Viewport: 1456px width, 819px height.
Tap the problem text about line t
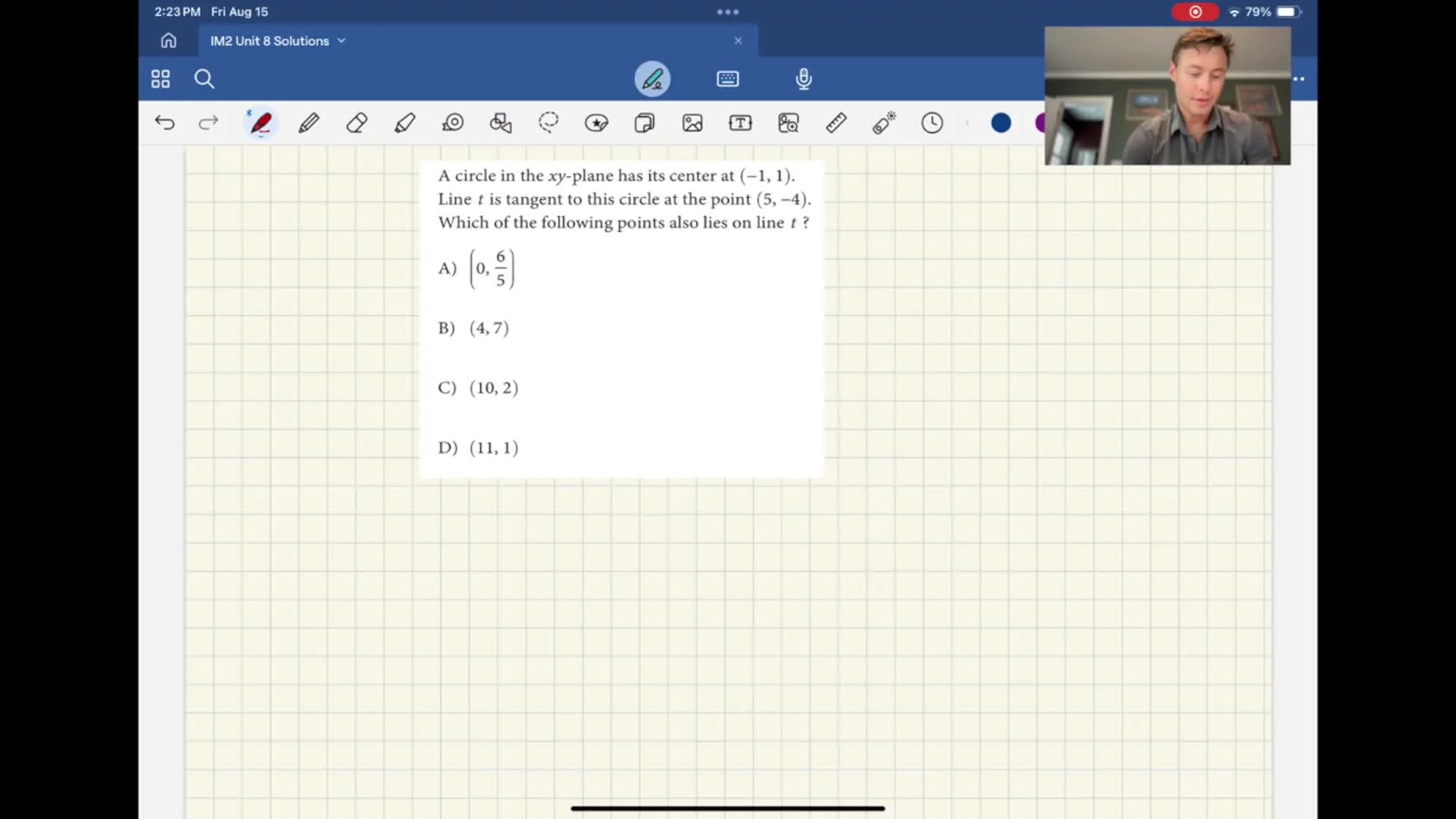coord(624,199)
